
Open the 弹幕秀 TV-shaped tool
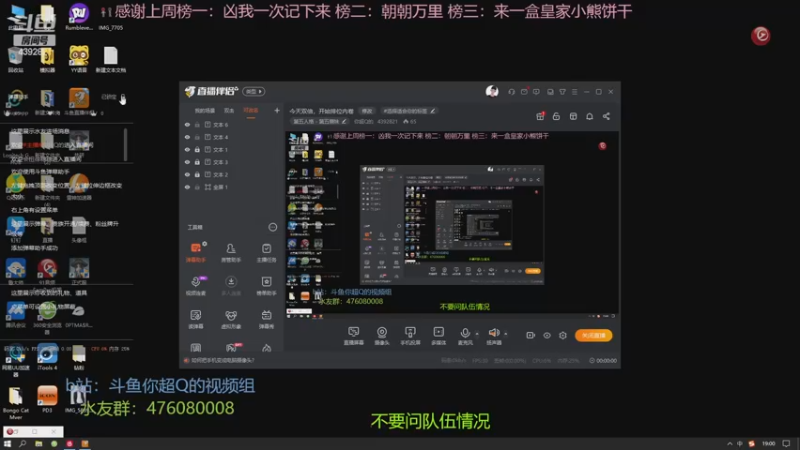[x=266, y=319]
